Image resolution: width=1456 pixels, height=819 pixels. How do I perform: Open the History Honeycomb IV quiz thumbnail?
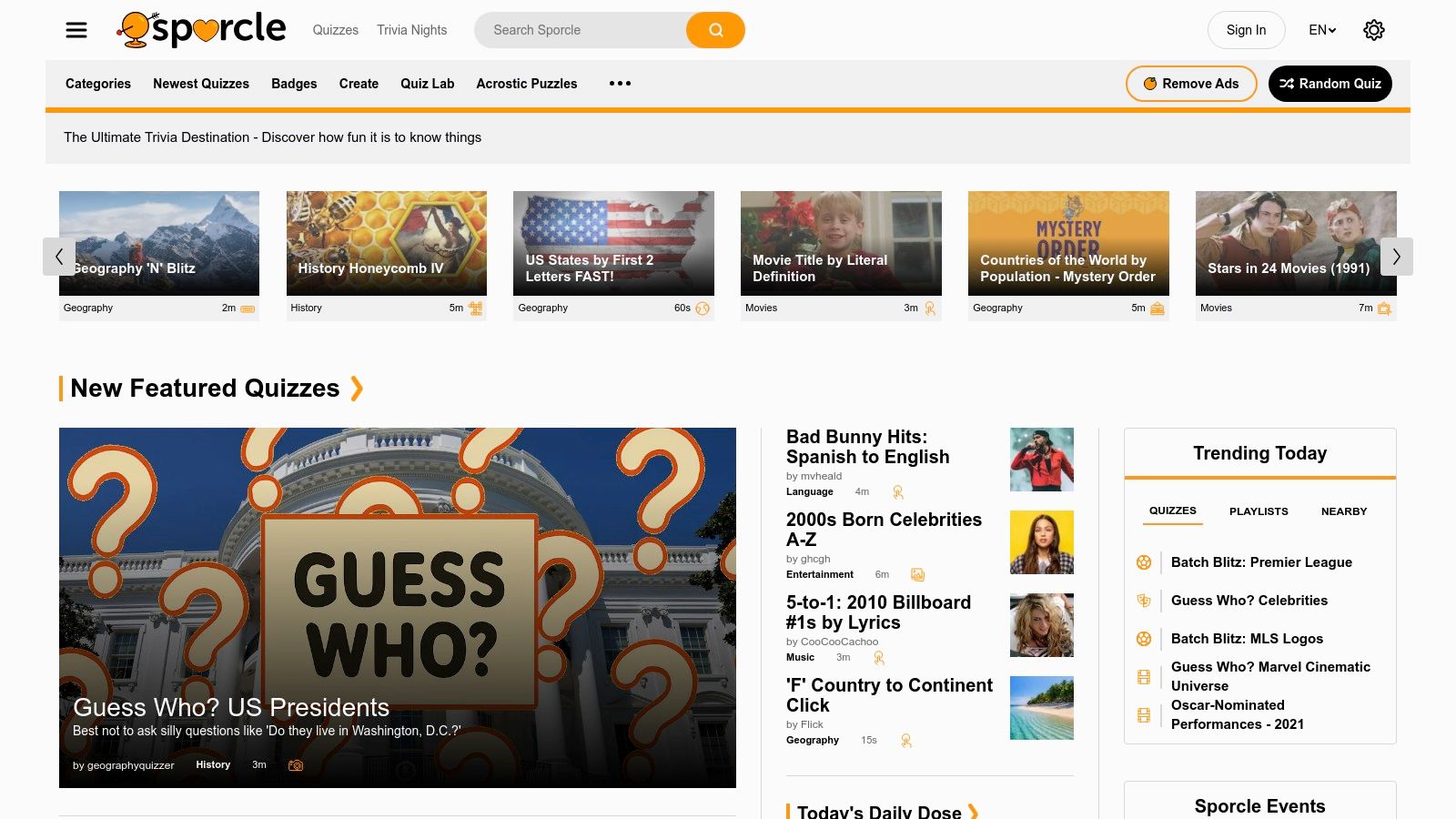tap(387, 243)
